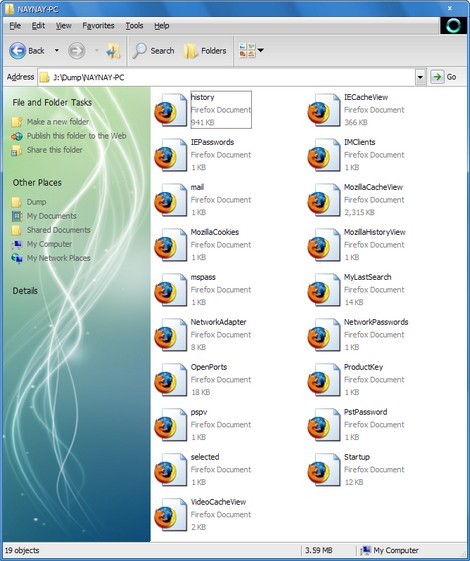Expand the Back history dropdown arrow

[57, 50]
